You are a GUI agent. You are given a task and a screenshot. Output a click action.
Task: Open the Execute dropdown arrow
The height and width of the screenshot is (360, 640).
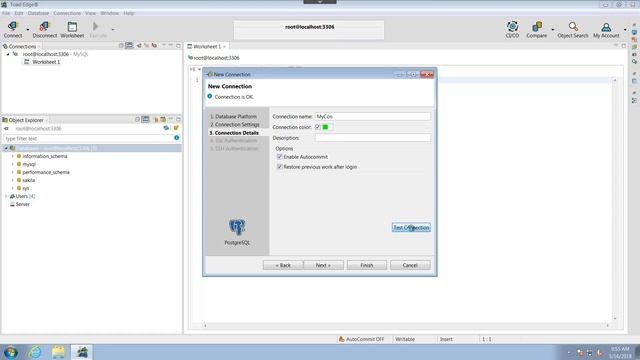pyautogui.click(x=113, y=29)
